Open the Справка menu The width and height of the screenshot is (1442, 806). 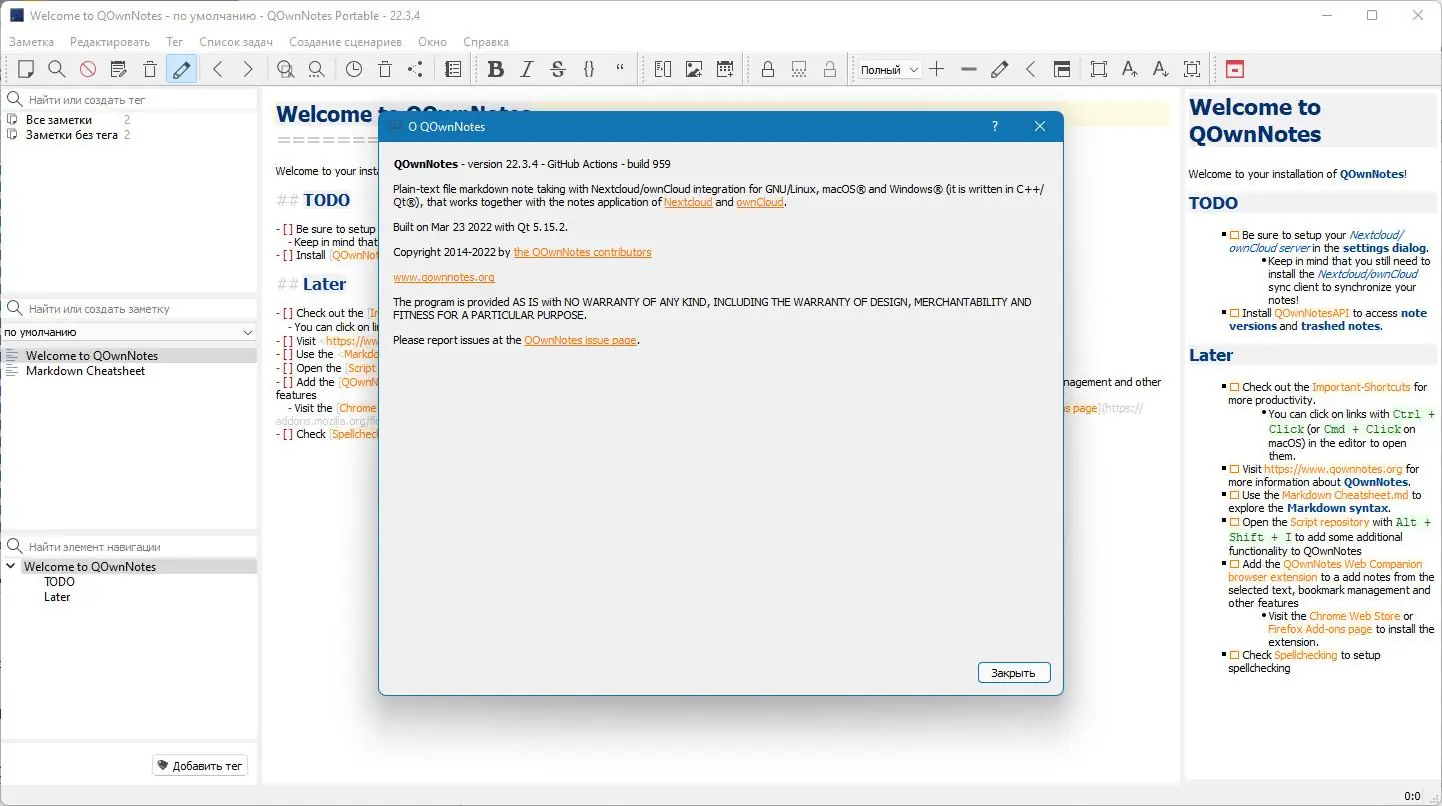click(x=486, y=42)
